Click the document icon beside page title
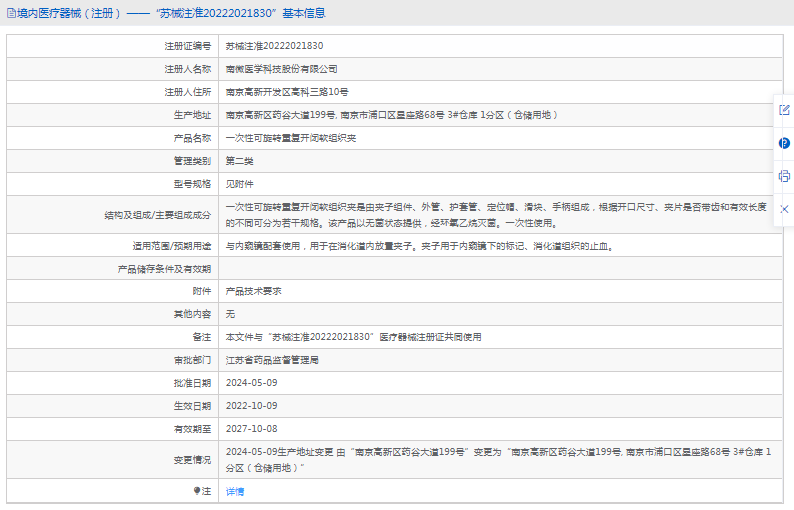Screen dimensions: 794x510 [11, 13]
